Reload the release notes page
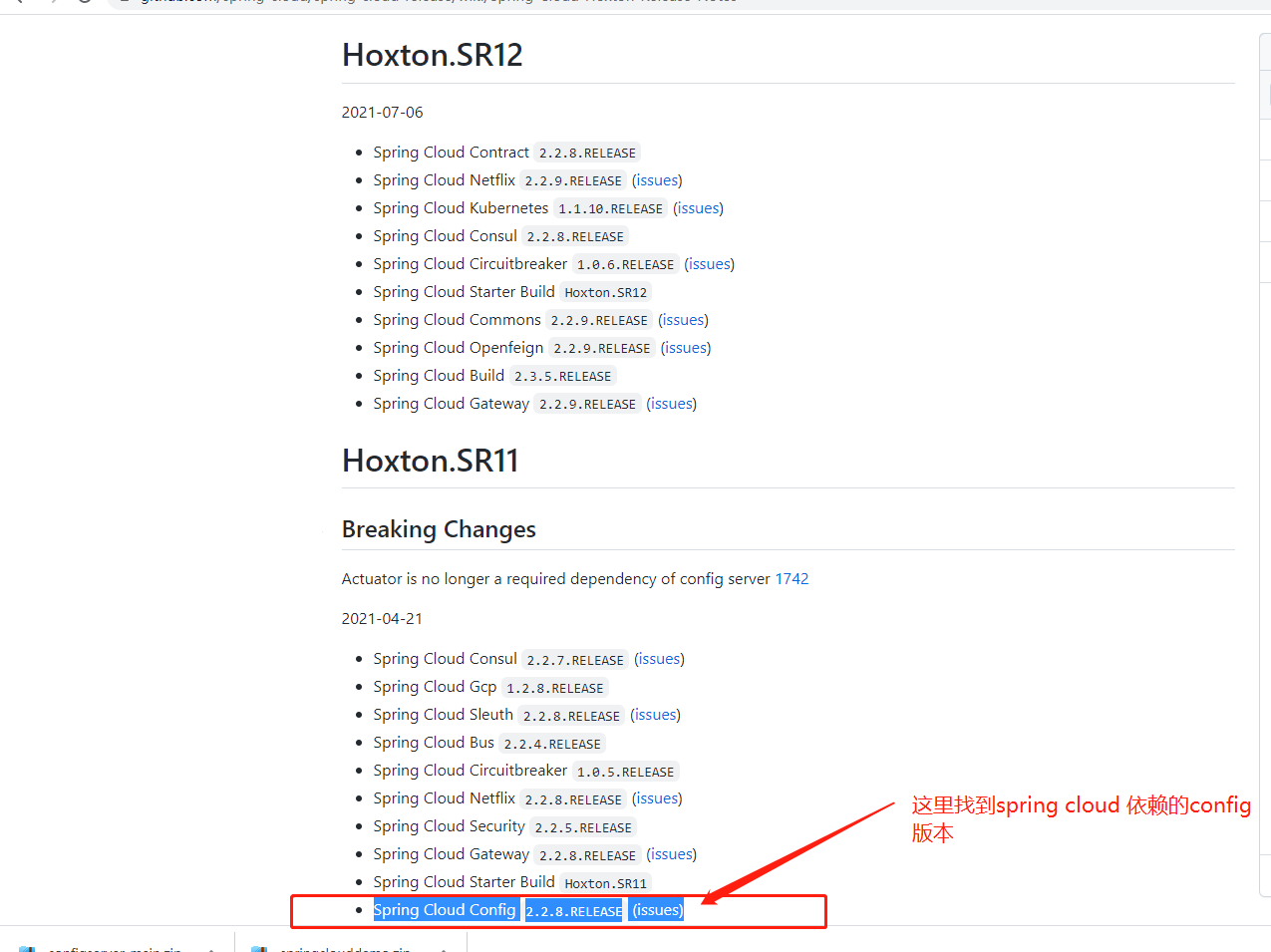1271x952 pixels. (x=84, y=3)
